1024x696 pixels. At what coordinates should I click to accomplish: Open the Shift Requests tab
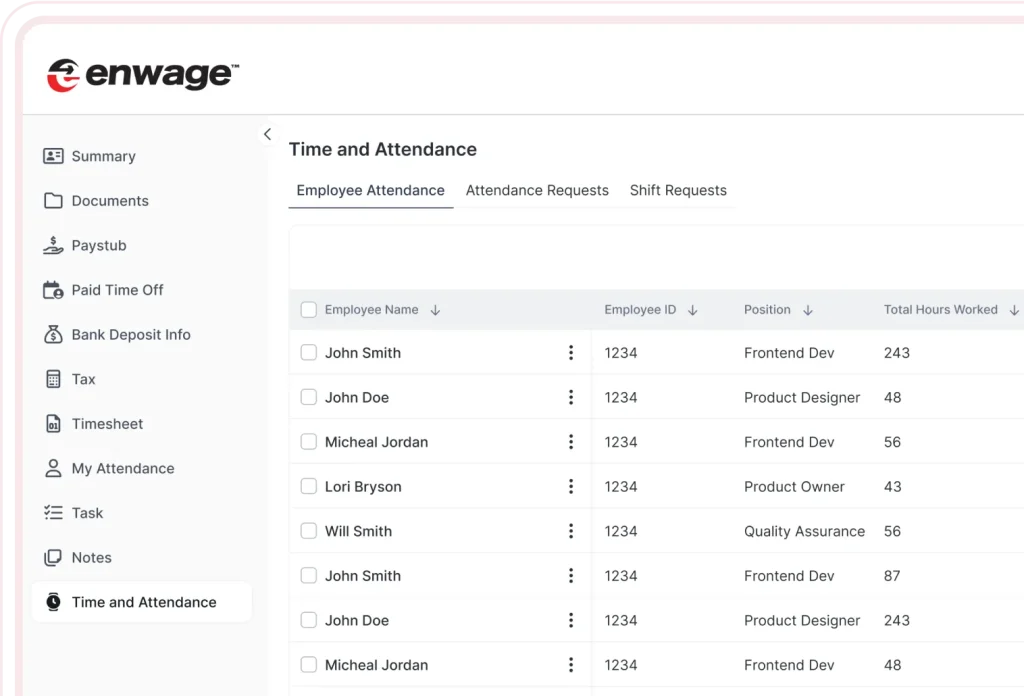pos(678,190)
